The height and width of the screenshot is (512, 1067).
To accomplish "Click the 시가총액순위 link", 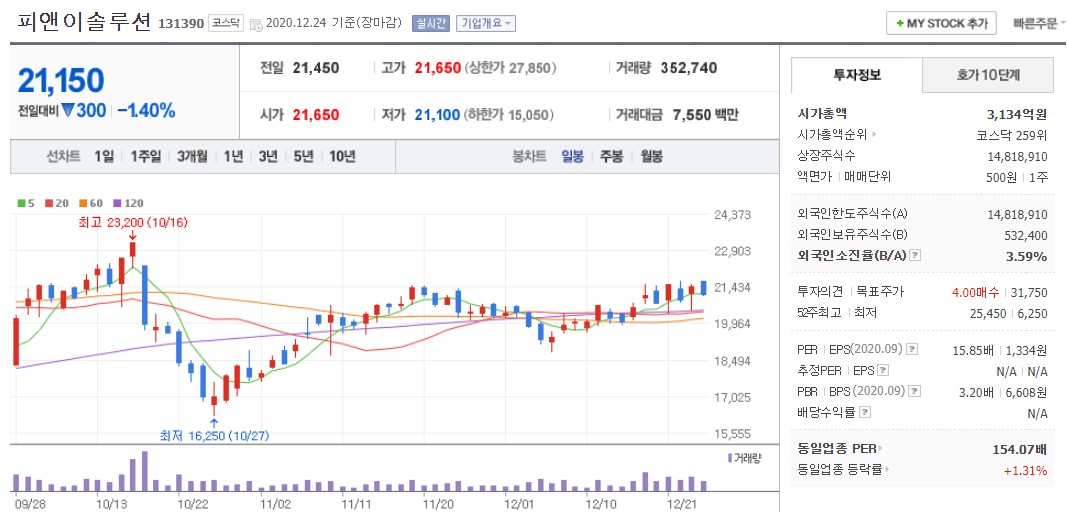I will [x=833, y=135].
